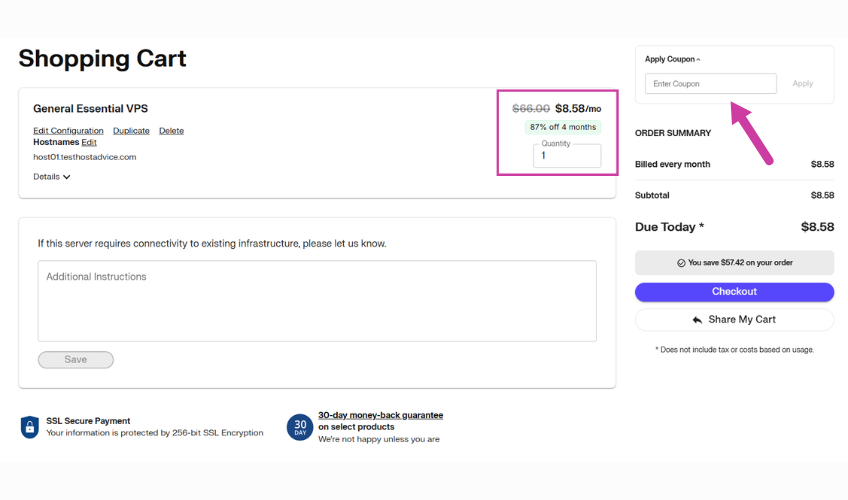
Task: Expand the Details chevron
Action: (66, 177)
